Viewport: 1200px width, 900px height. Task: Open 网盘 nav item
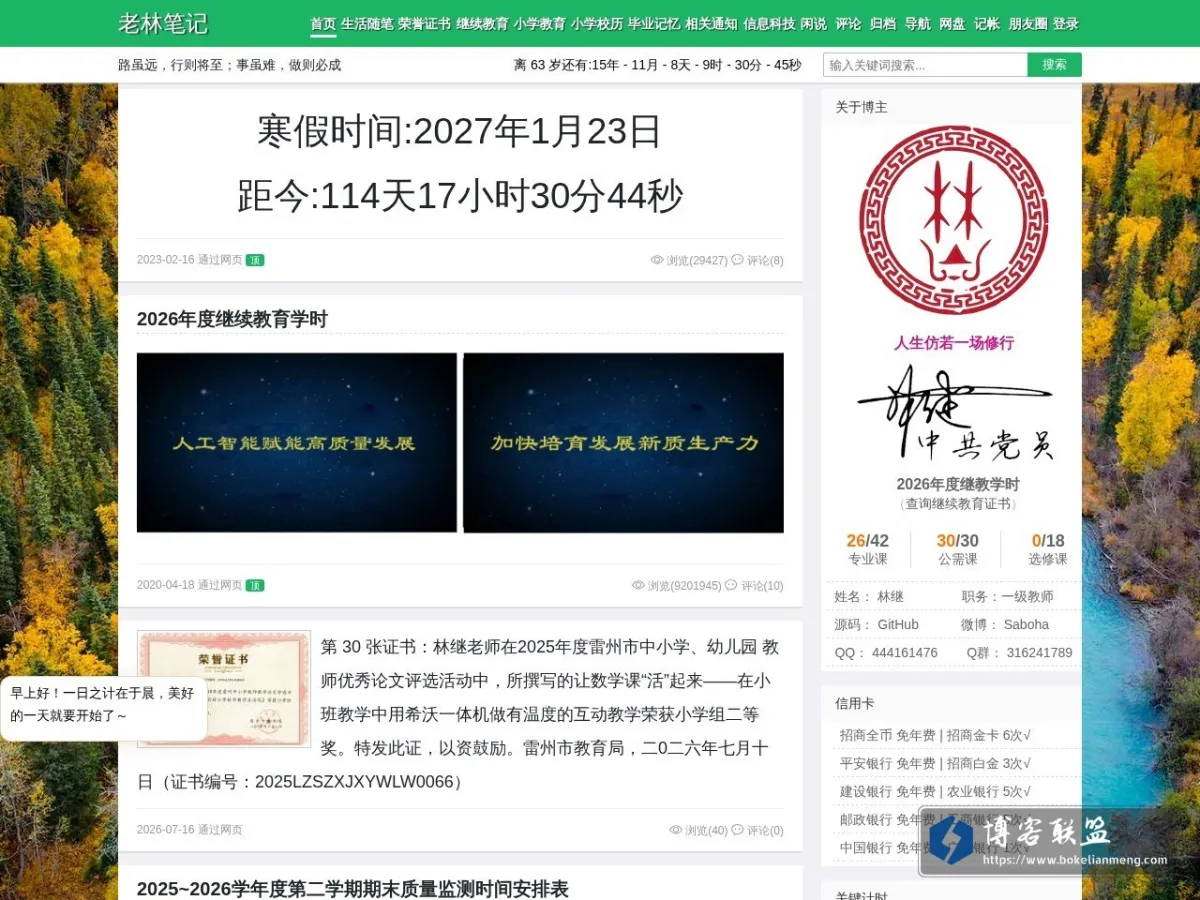[x=952, y=24]
